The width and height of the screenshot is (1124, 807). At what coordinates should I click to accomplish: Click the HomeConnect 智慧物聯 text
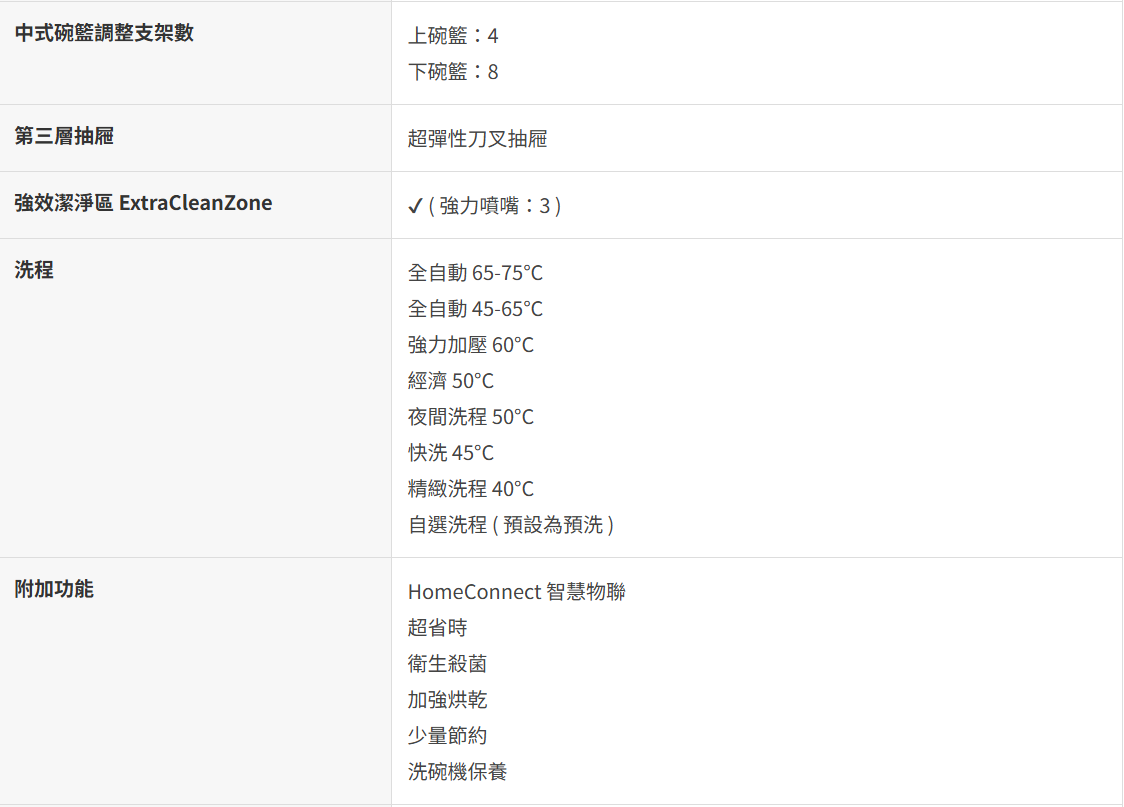click(x=516, y=592)
